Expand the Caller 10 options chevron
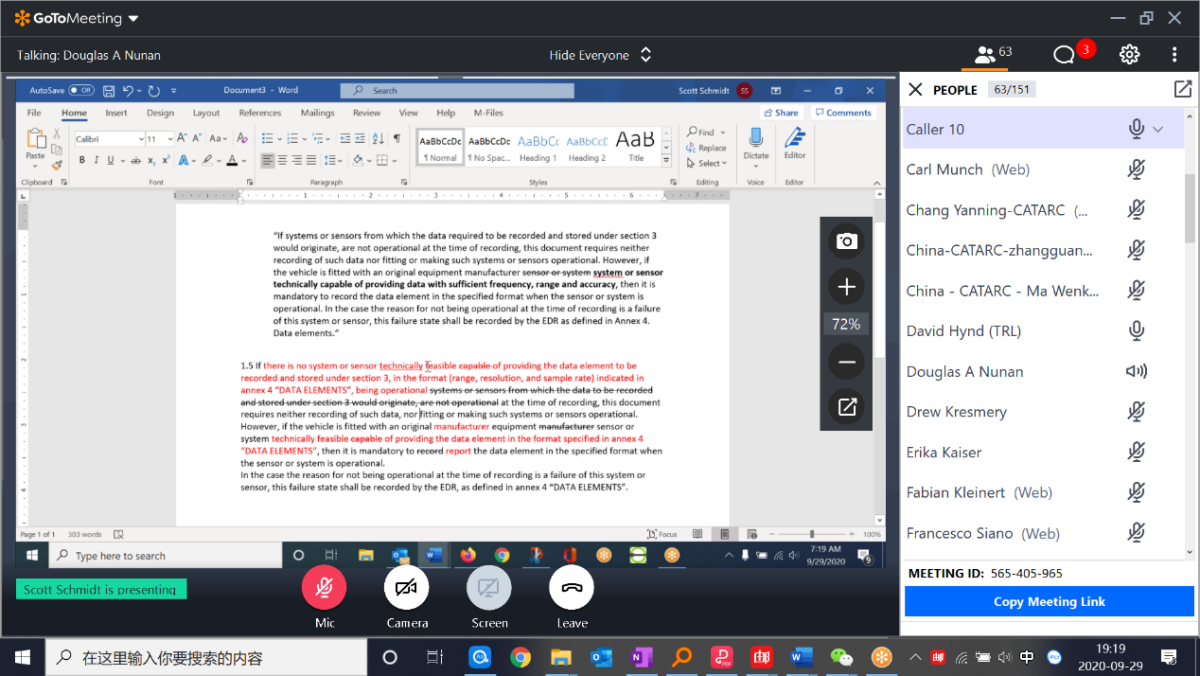The image size is (1200, 676). click(x=1158, y=129)
